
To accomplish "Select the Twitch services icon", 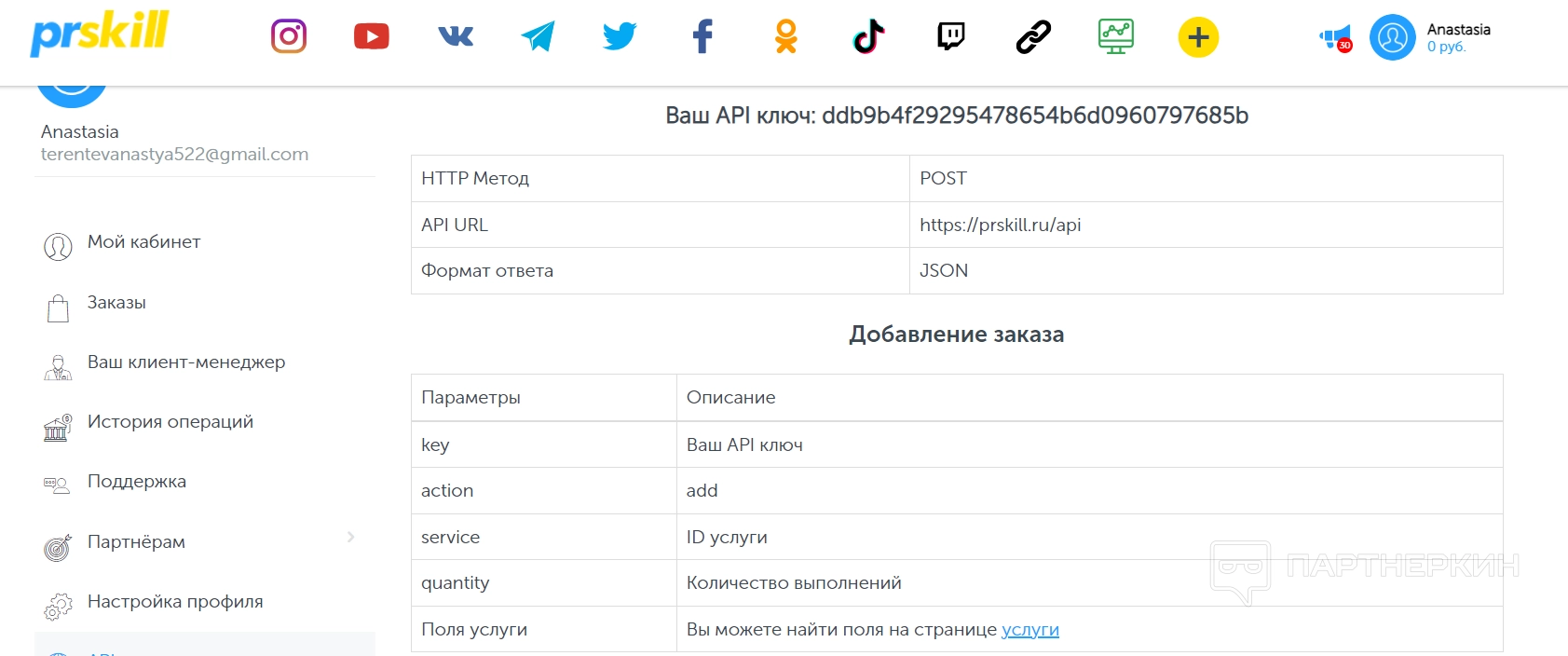I will (x=950, y=36).
